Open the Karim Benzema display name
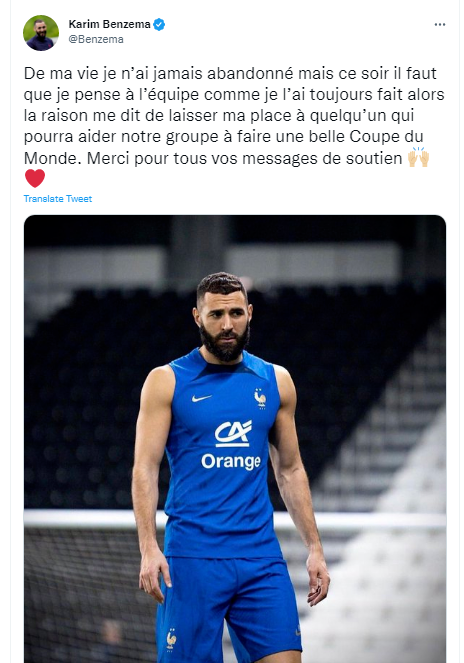Image resolution: width=464 pixels, height=663 pixels. 110,25
